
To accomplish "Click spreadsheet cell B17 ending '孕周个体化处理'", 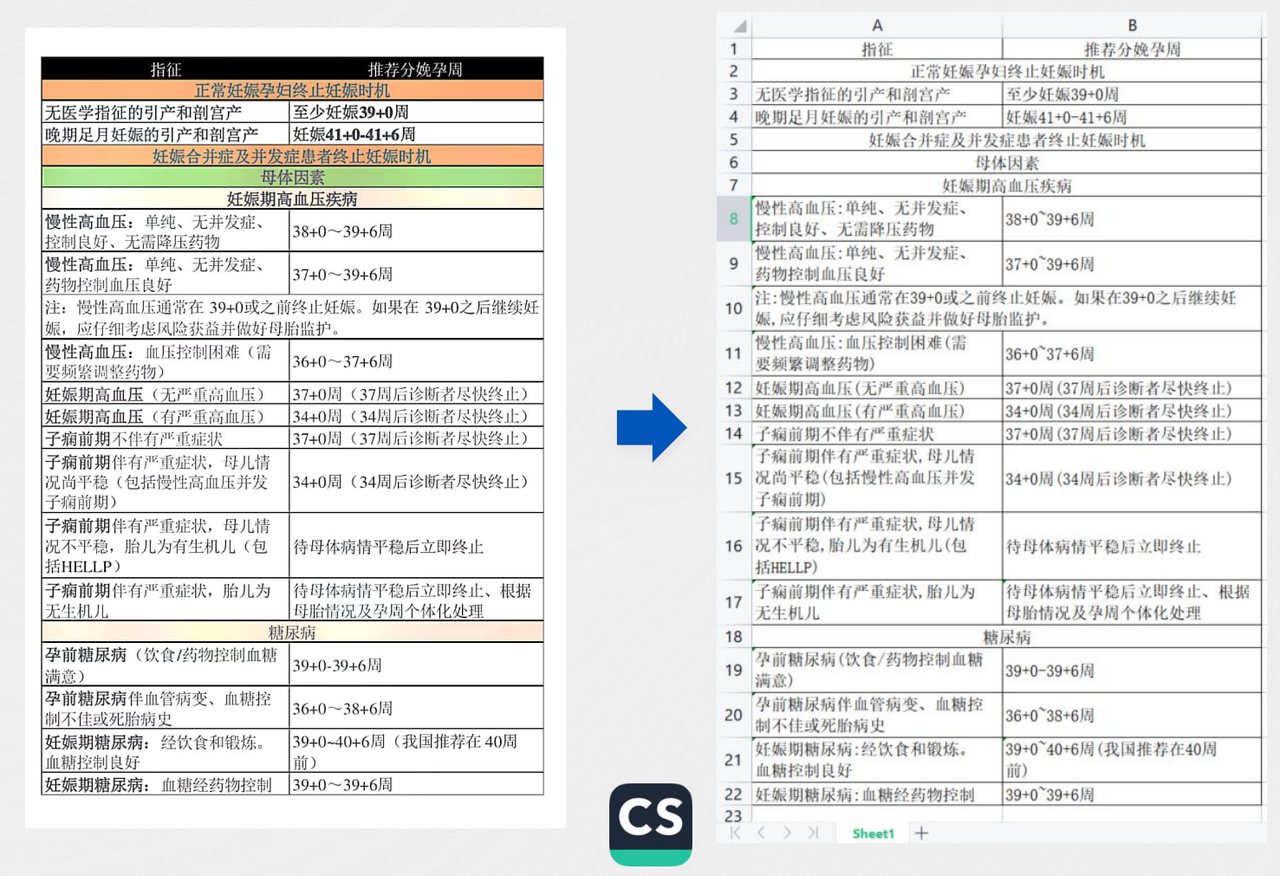I will point(1132,602).
